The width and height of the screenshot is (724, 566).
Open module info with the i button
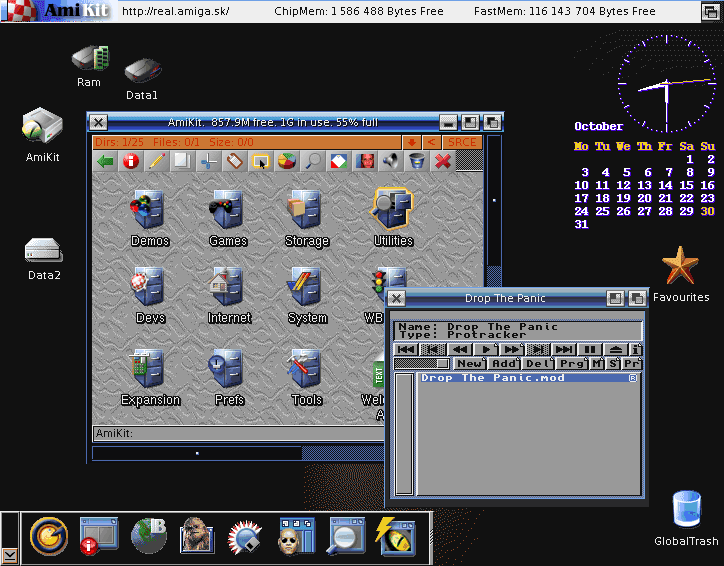(x=636, y=349)
